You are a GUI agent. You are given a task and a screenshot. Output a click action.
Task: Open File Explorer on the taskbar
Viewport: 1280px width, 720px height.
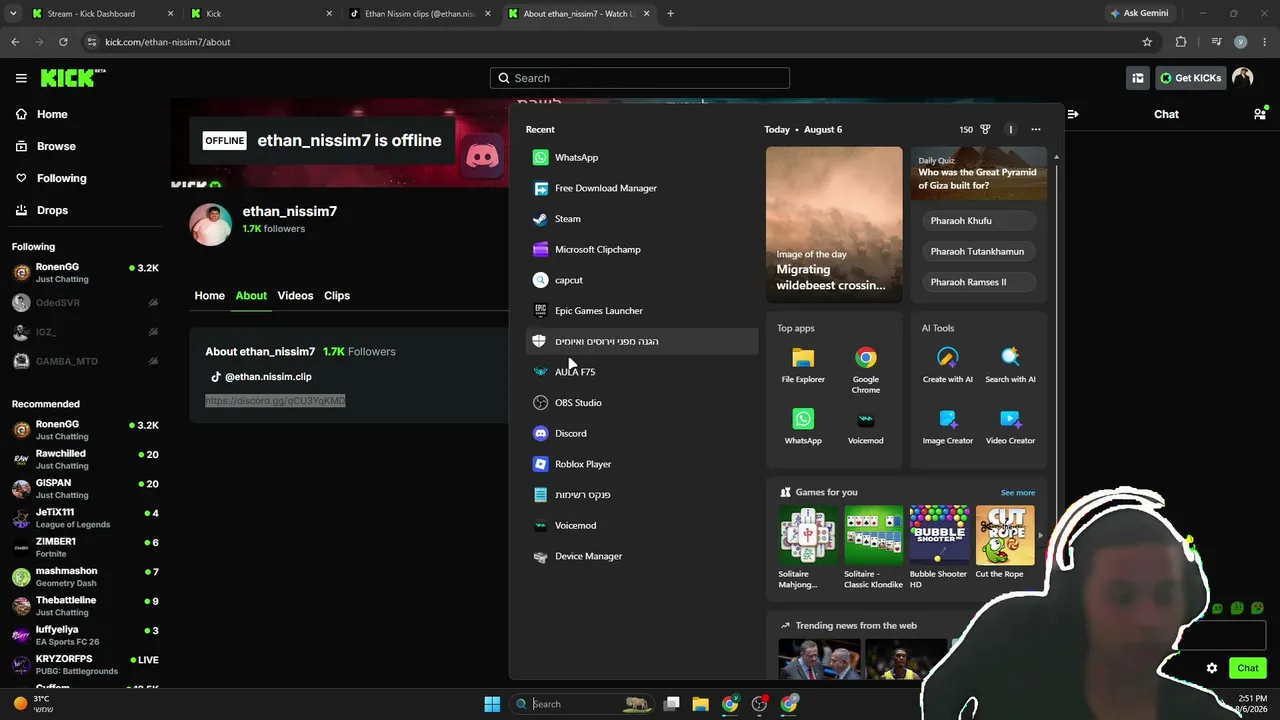700,704
